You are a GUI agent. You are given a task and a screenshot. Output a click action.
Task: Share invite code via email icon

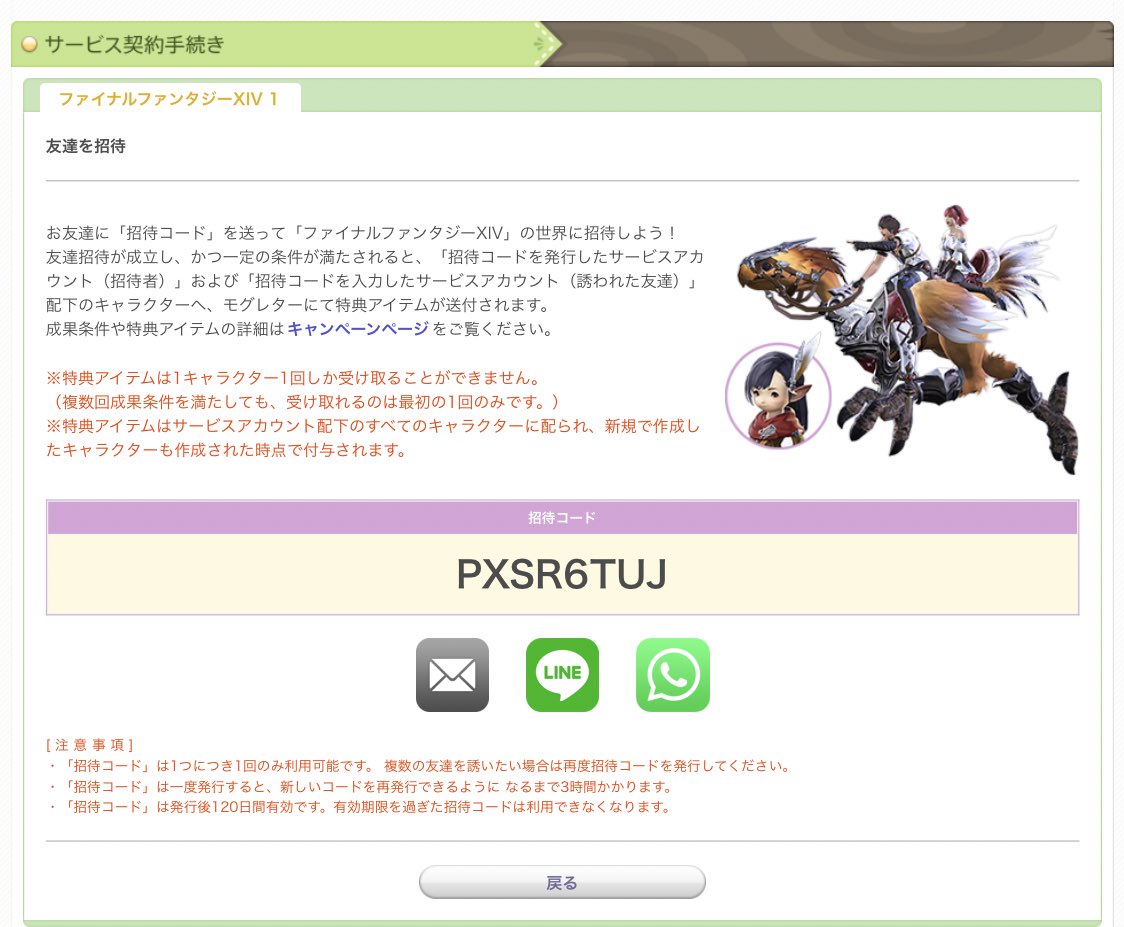(x=452, y=675)
